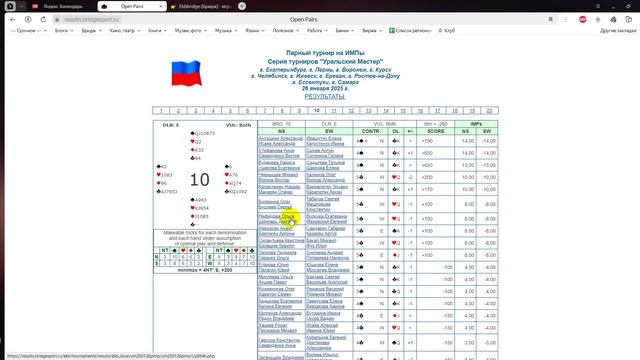Image resolution: width=640 pixels, height=360 pixels.
Task: Go to board 14 in board selector
Action: (386, 111)
